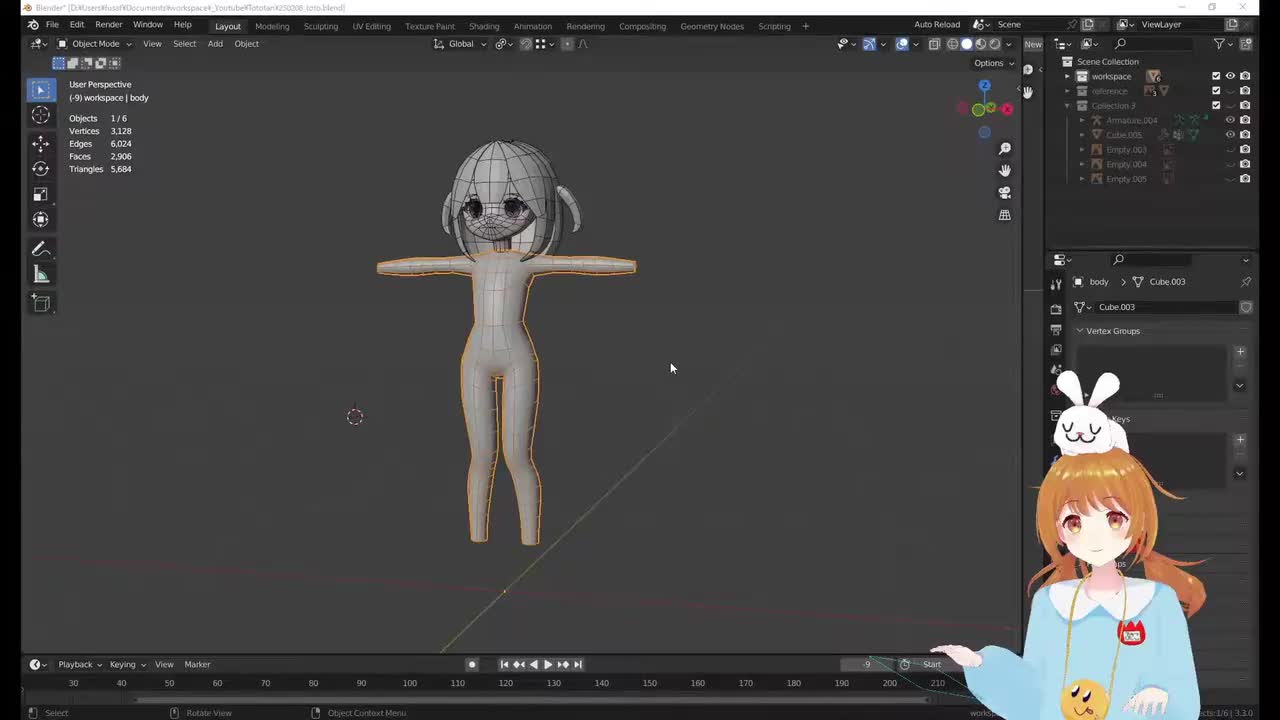Hide the workspace collection in viewport
The height and width of the screenshot is (720, 1280).
click(x=1230, y=76)
